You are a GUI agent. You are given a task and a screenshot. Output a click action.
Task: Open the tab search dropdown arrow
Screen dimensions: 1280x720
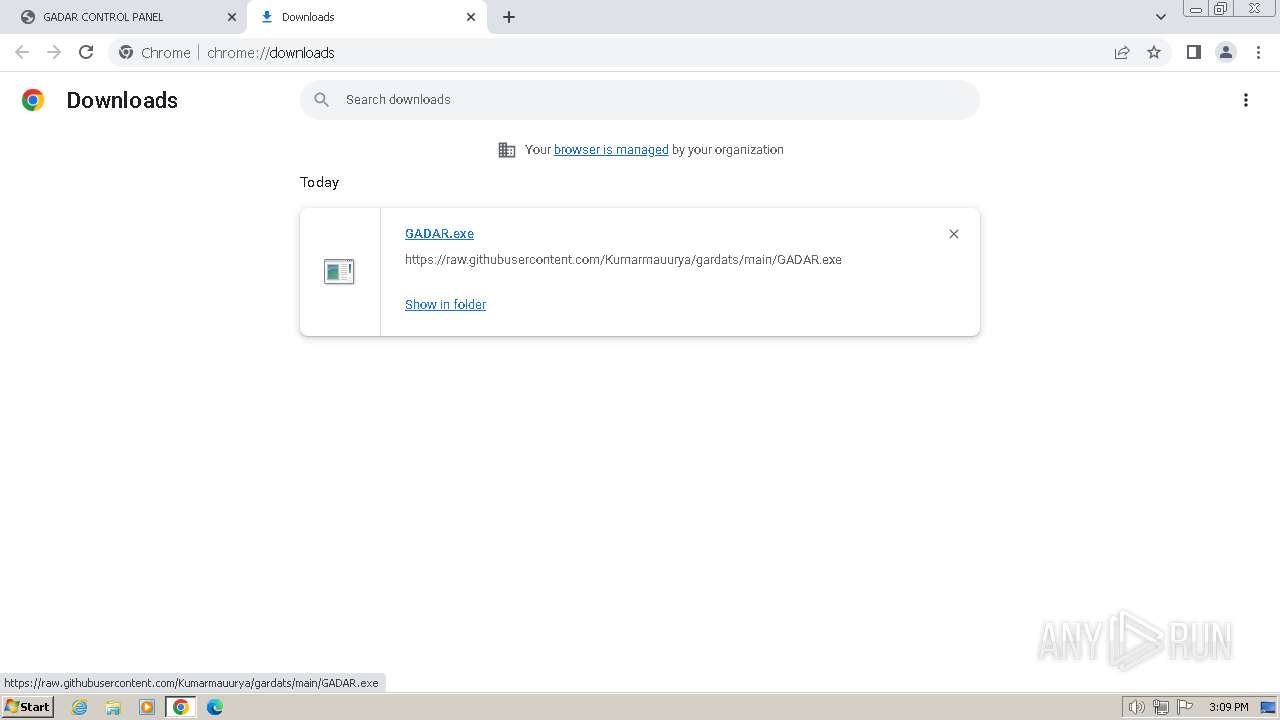coord(1161,17)
